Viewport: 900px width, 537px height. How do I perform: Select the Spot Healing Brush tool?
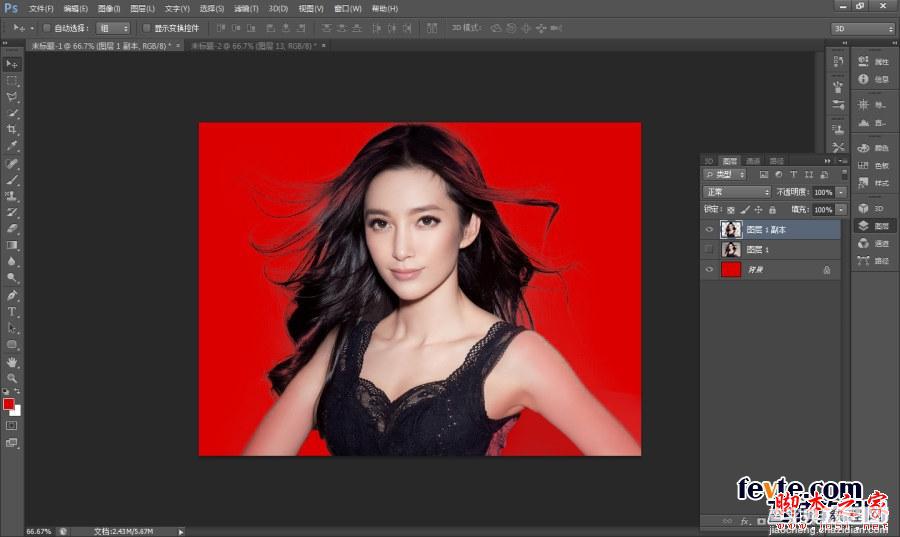pyautogui.click(x=11, y=164)
